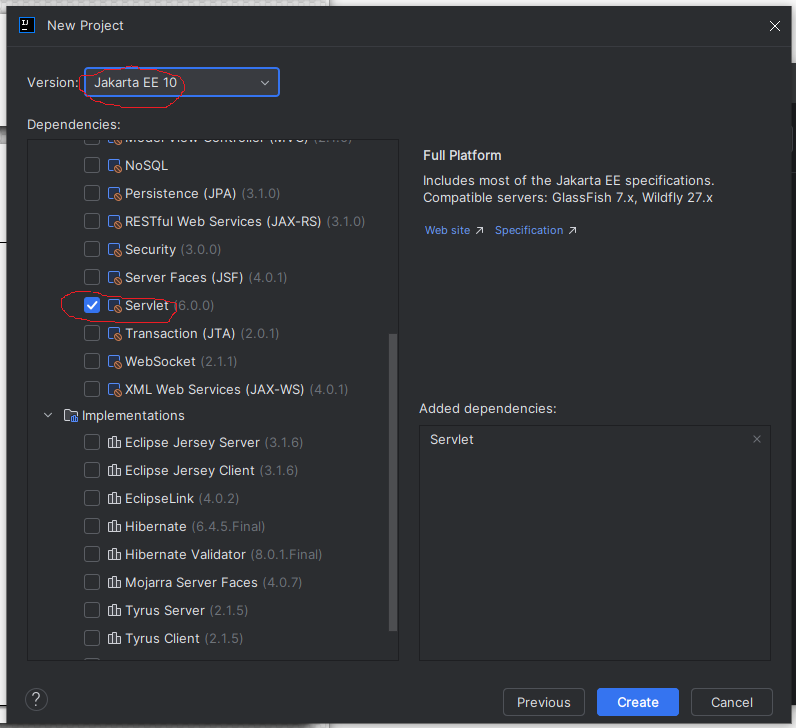Screen dimensions: 796x728
Task: Remove Servlet from added dependencies
Action: click(x=757, y=439)
